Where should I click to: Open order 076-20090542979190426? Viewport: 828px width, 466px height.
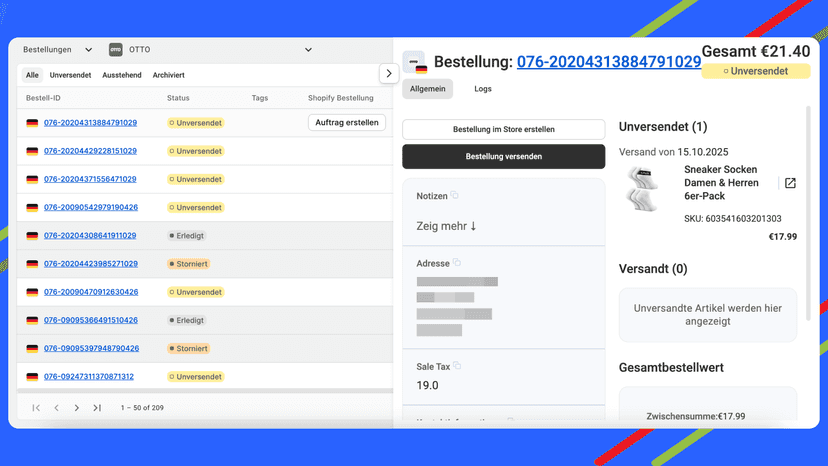click(x=91, y=207)
